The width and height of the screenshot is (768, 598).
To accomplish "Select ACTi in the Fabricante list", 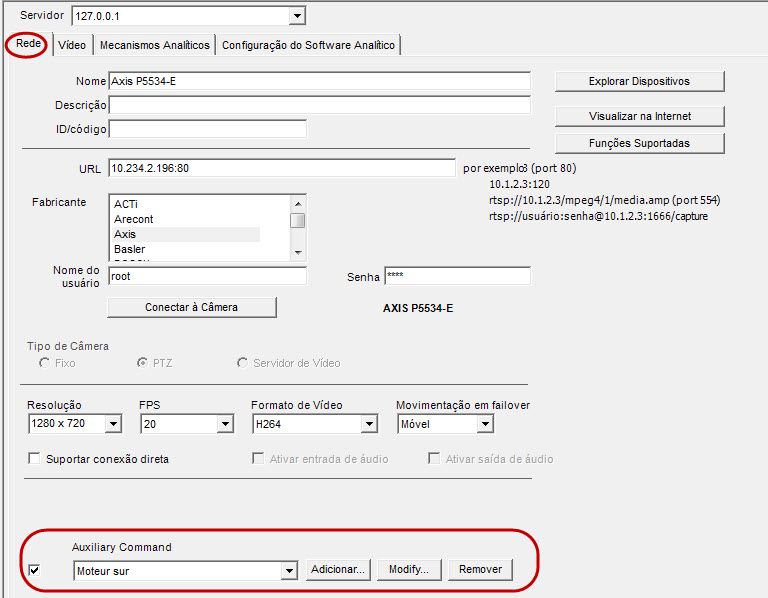I will (125, 204).
